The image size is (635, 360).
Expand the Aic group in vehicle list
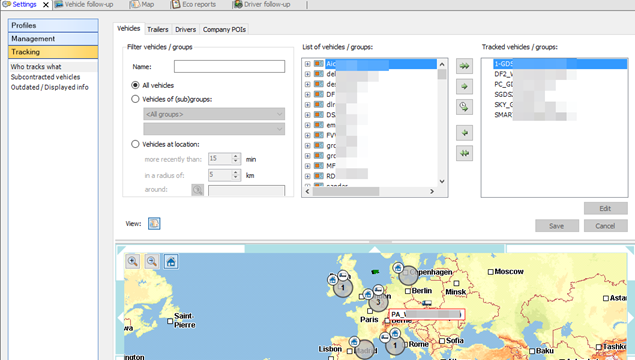pyautogui.click(x=307, y=64)
